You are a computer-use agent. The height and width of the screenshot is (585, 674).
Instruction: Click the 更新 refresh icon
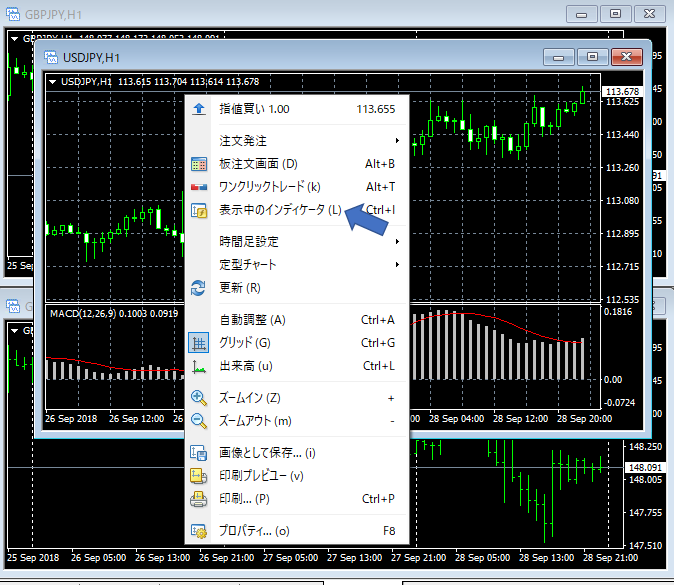click(x=198, y=288)
